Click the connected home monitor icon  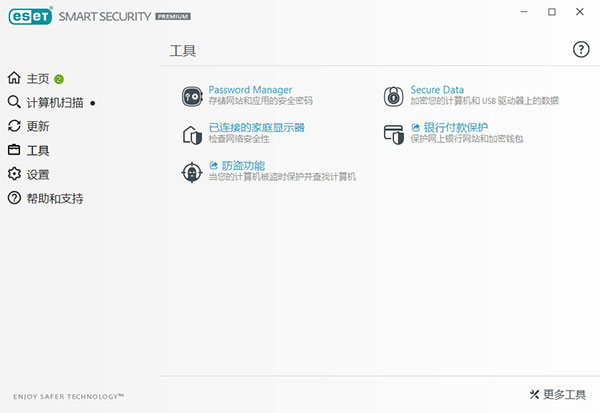(x=191, y=135)
